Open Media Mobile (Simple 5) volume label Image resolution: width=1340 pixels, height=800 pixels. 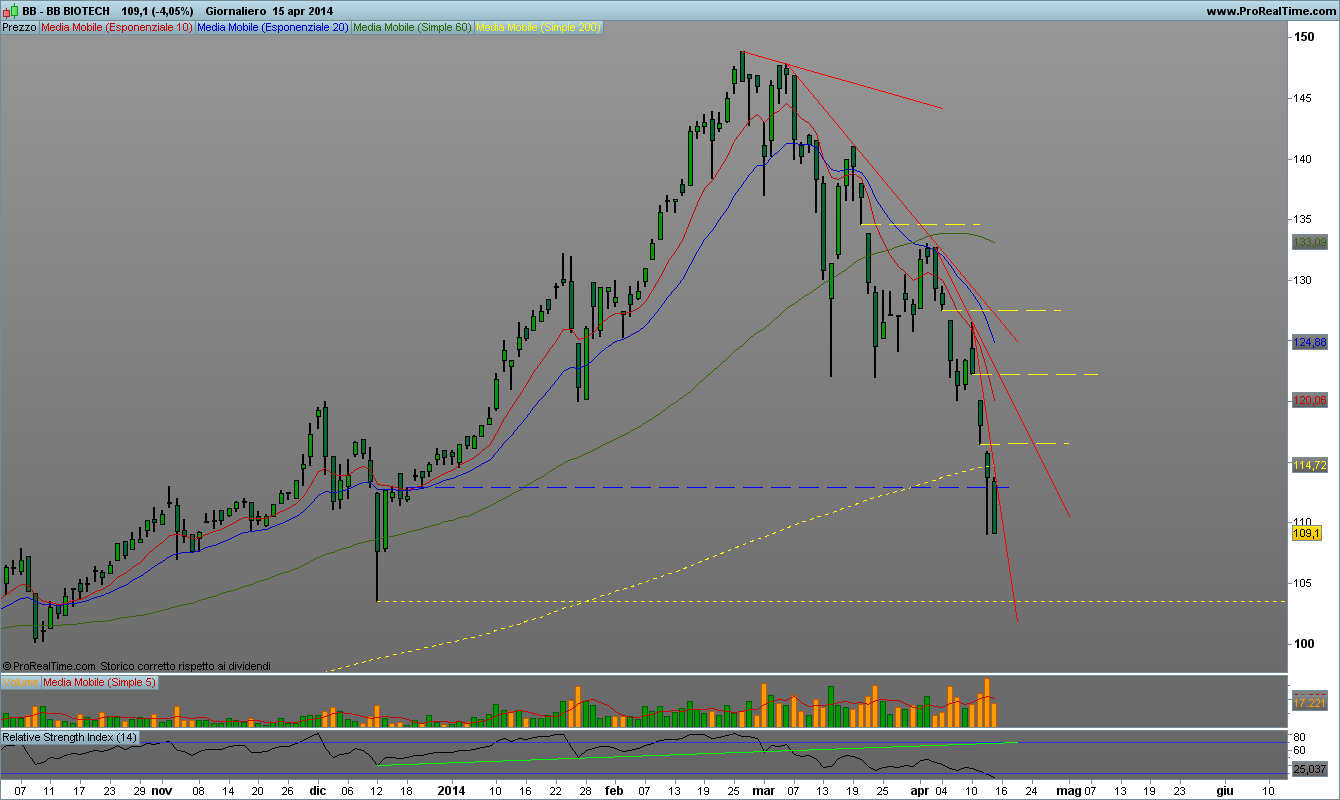tap(99, 682)
